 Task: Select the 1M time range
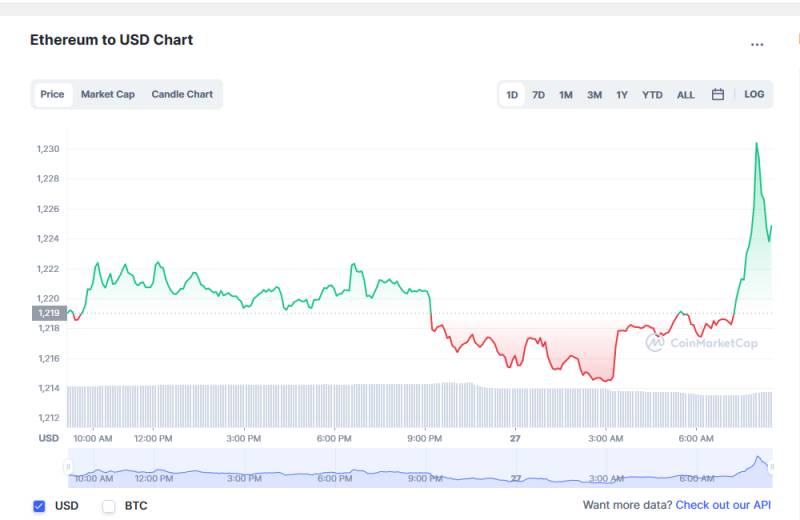pyautogui.click(x=566, y=95)
